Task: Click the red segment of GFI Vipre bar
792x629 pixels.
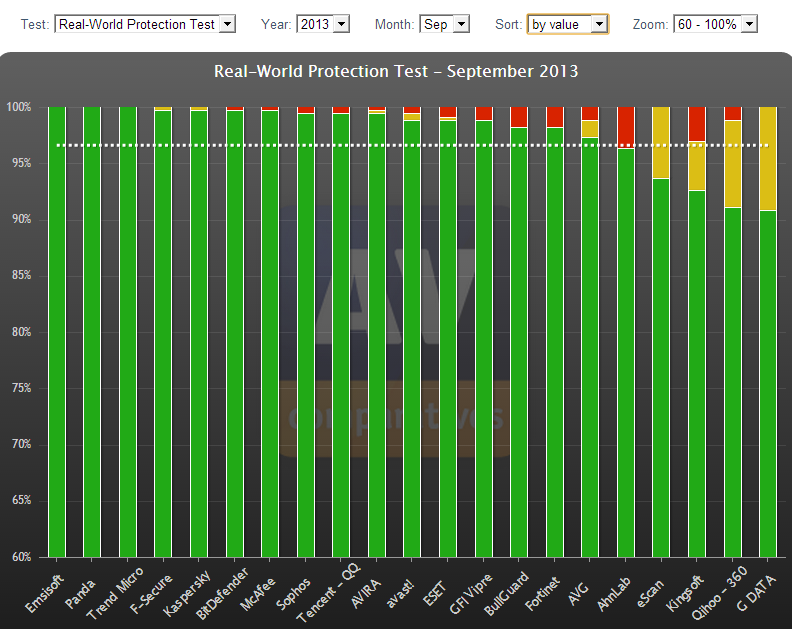Action: (x=484, y=113)
